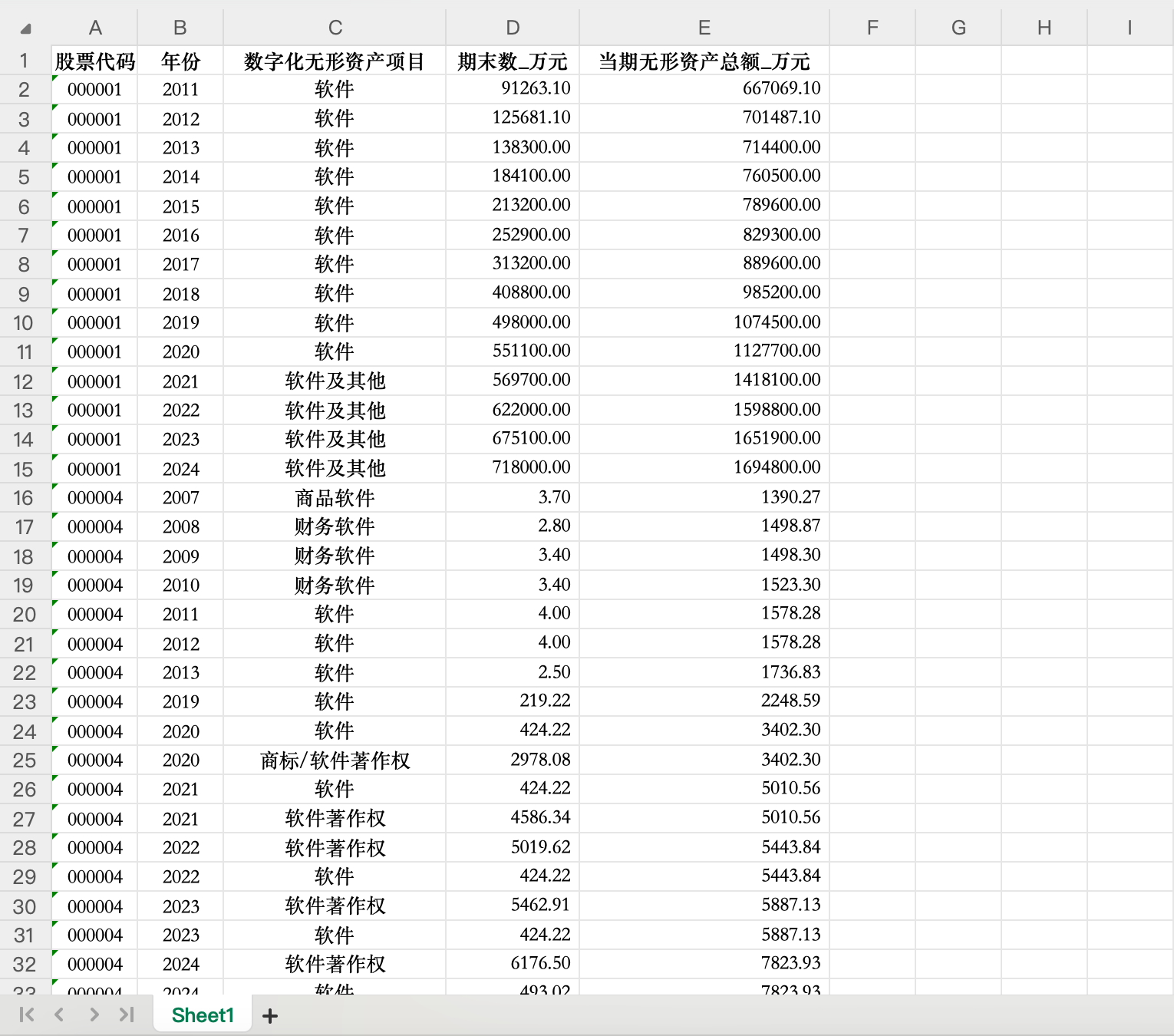This screenshot has height=1036, width=1174.
Task: Click year 2008 cell
Action: (180, 526)
